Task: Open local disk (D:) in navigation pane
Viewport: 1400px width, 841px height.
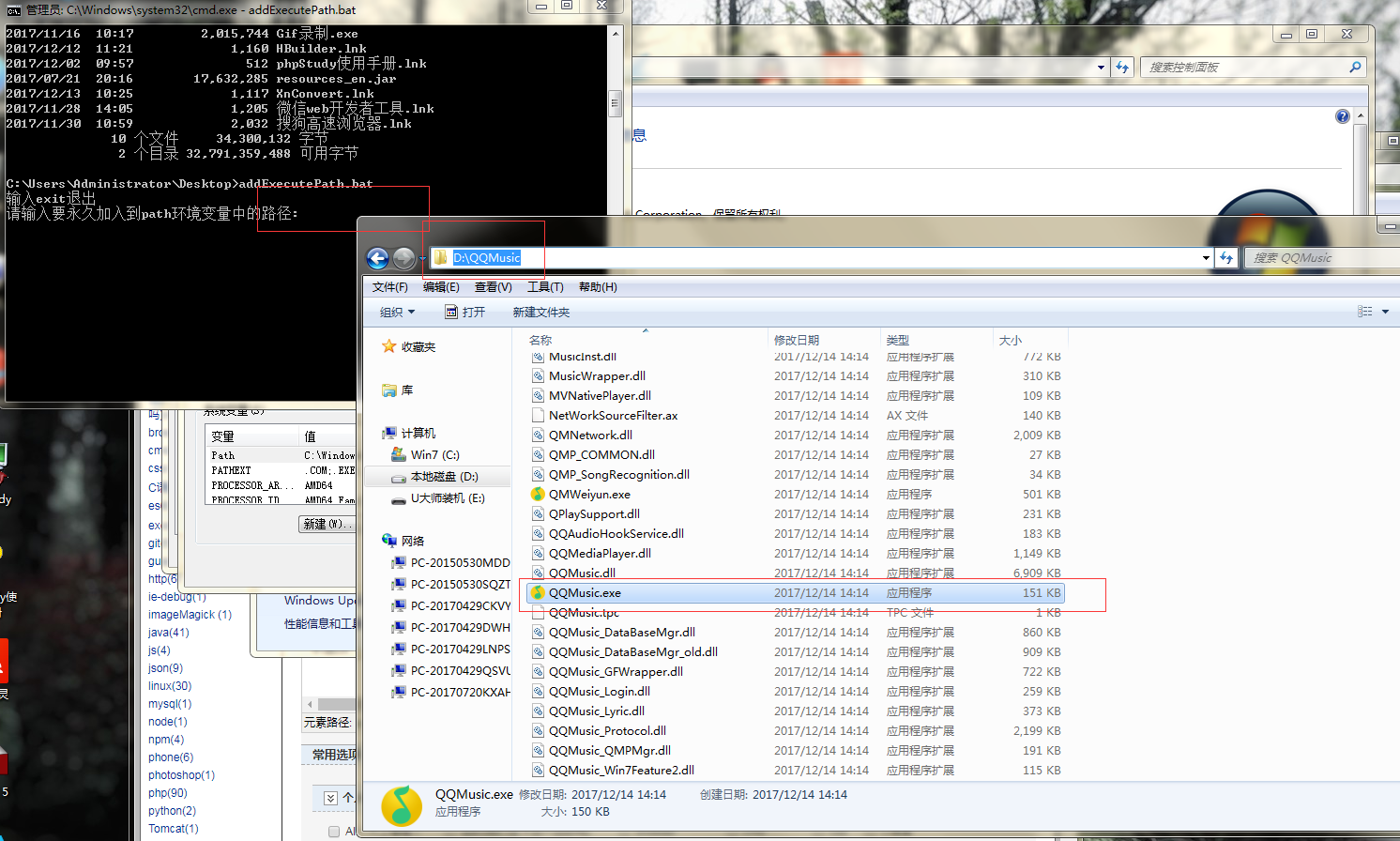Action: coord(444,476)
